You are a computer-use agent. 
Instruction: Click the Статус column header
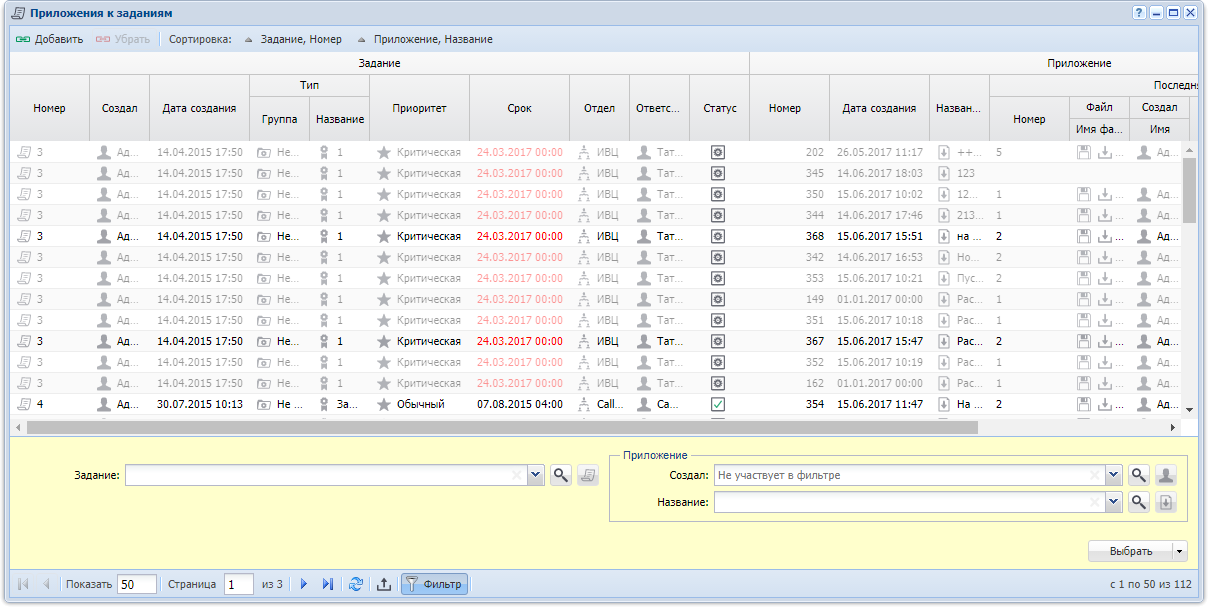719,108
